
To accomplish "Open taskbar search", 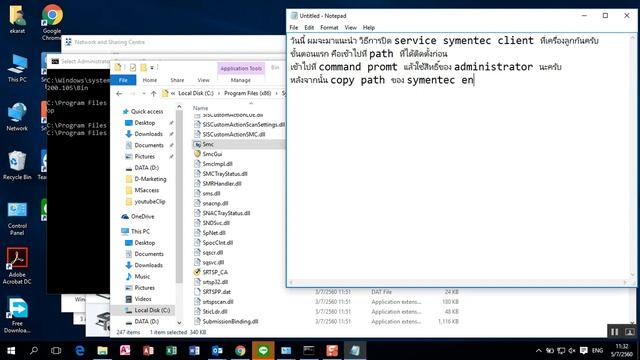I will [34, 350].
